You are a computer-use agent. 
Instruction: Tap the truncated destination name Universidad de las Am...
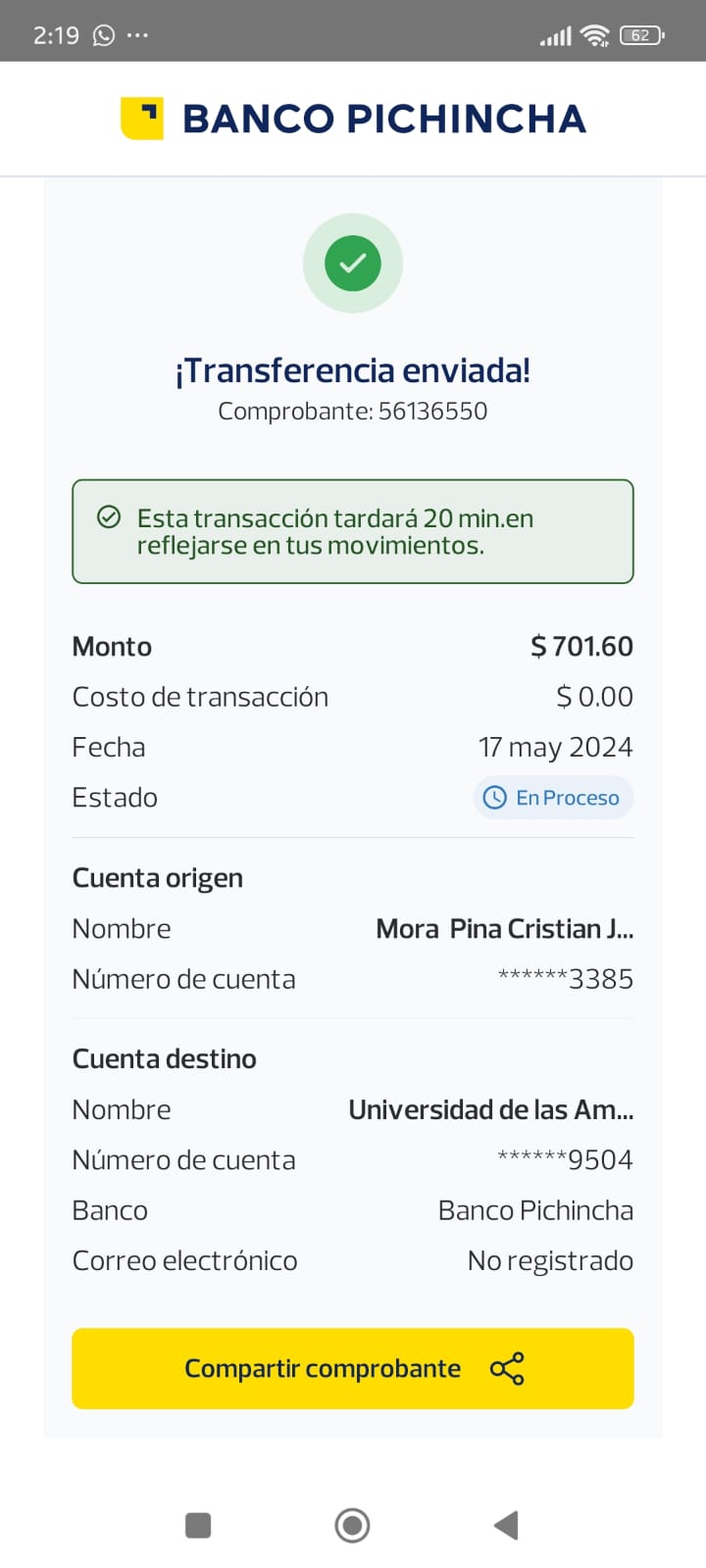(x=490, y=1109)
